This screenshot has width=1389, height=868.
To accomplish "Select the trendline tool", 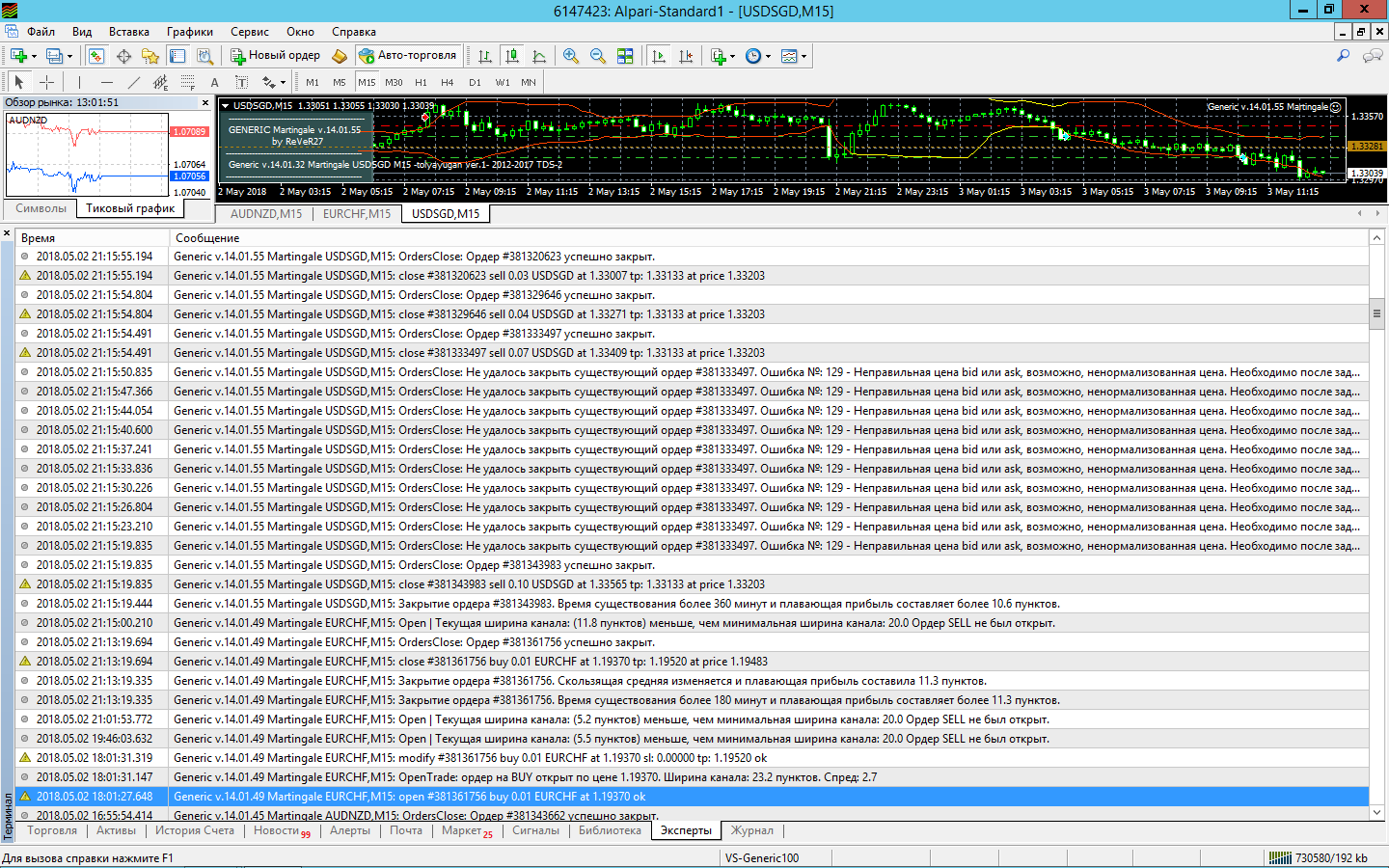I will 133,82.
